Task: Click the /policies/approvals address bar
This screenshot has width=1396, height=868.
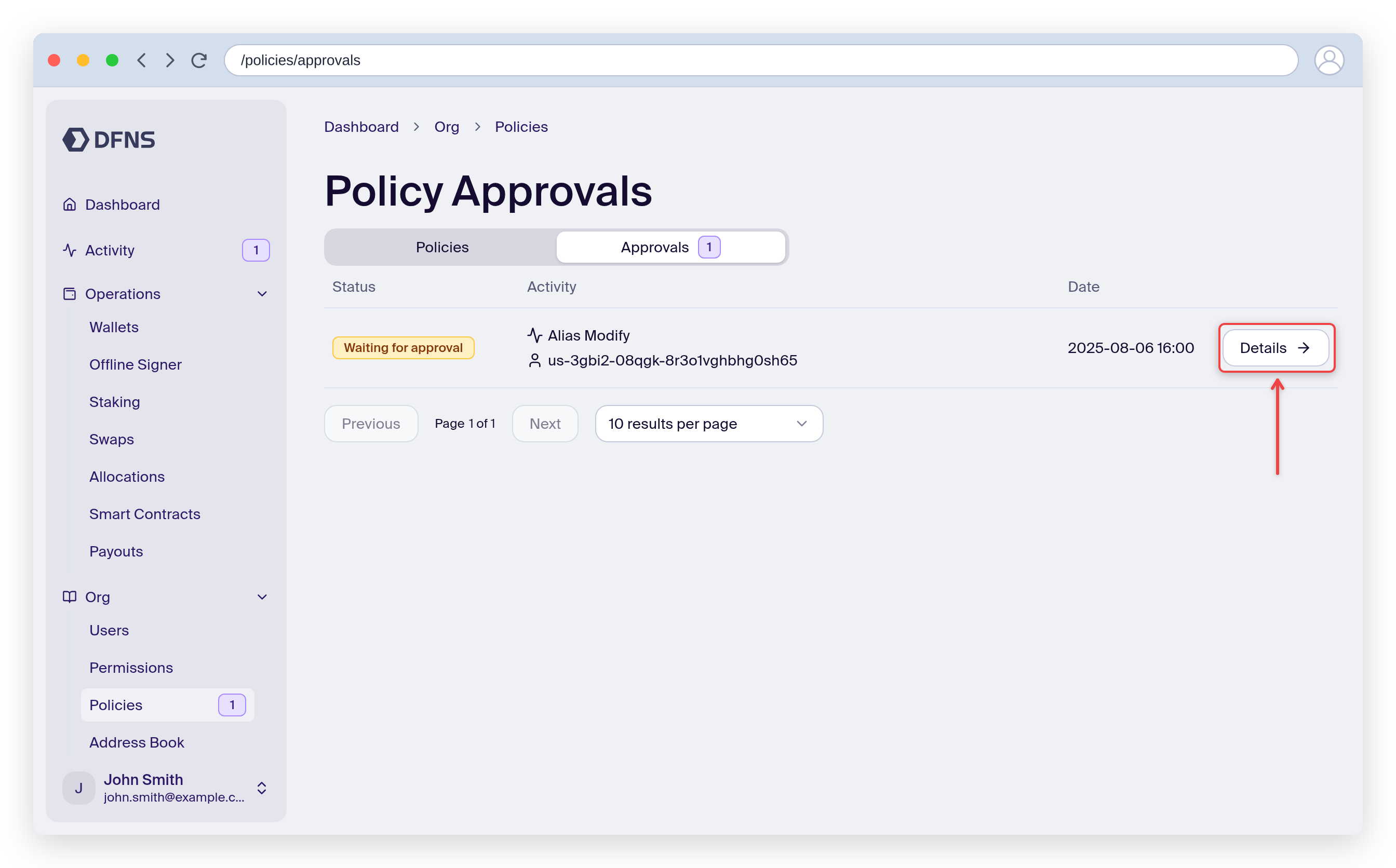Action: coord(761,60)
